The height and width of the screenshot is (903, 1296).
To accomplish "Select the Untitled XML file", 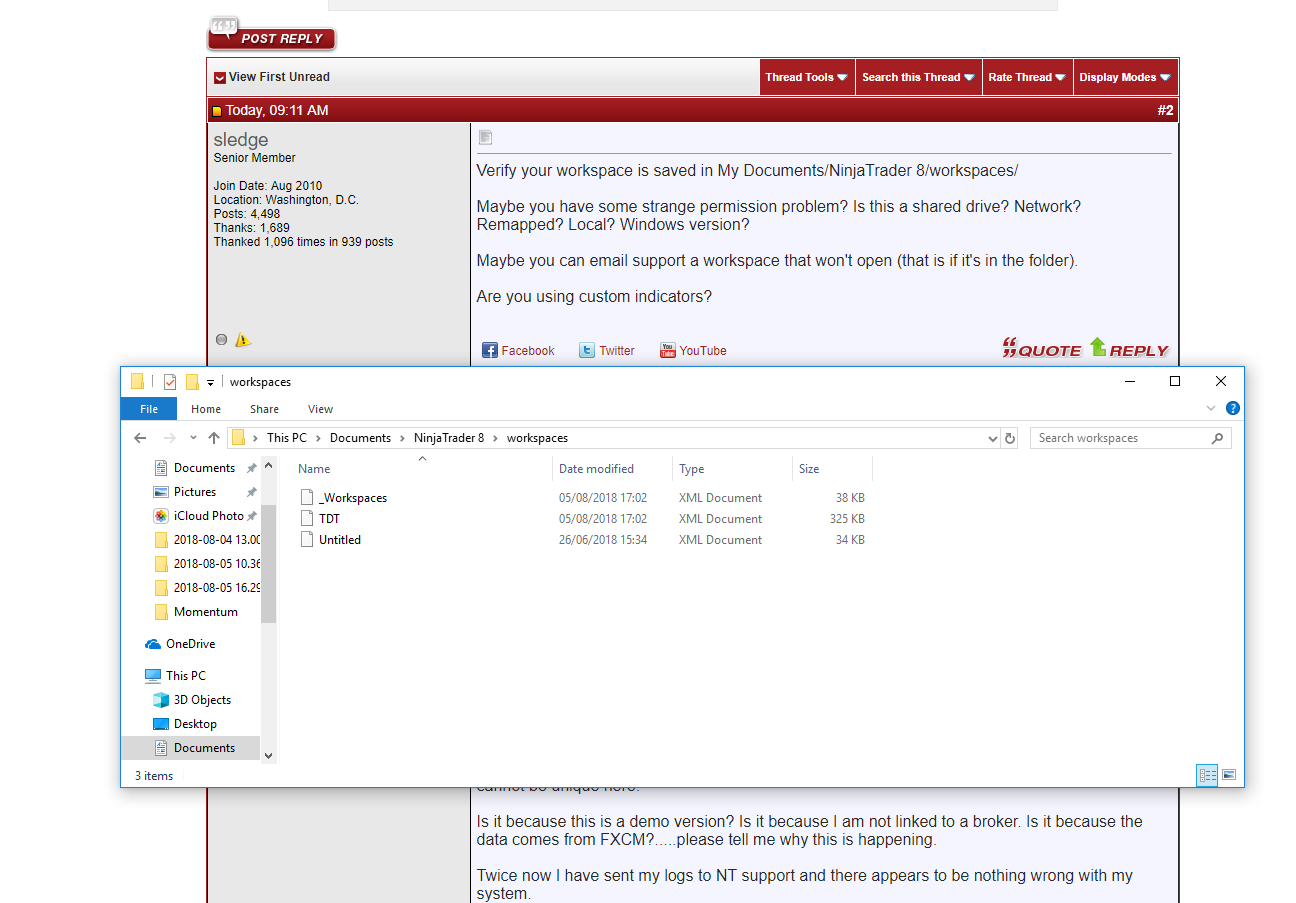I will coord(340,540).
